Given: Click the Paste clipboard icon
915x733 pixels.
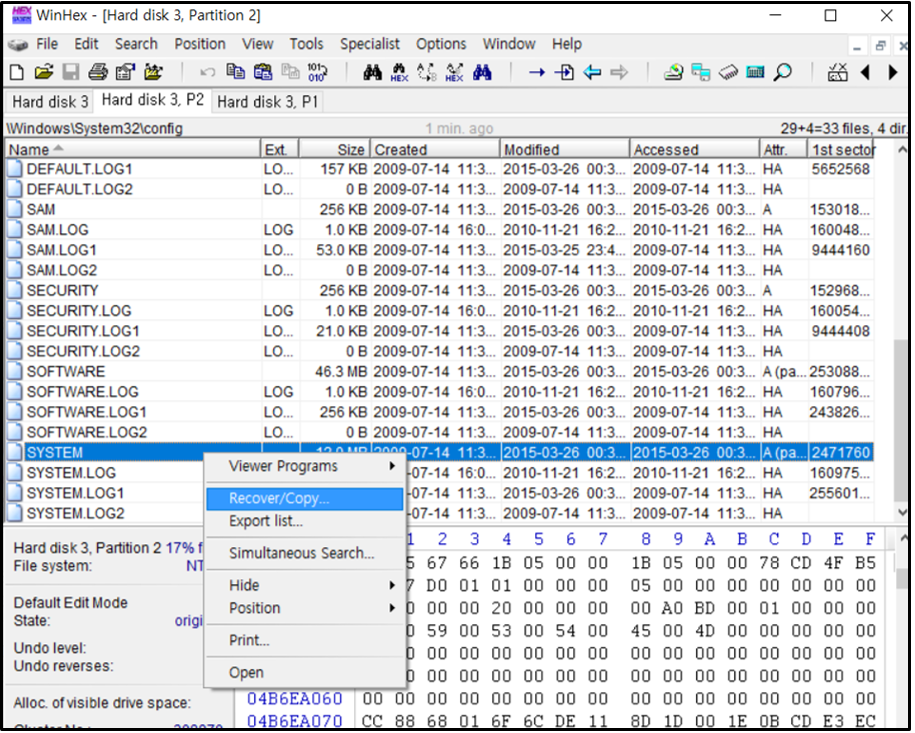Looking at the screenshot, I should click(x=263, y=72).
